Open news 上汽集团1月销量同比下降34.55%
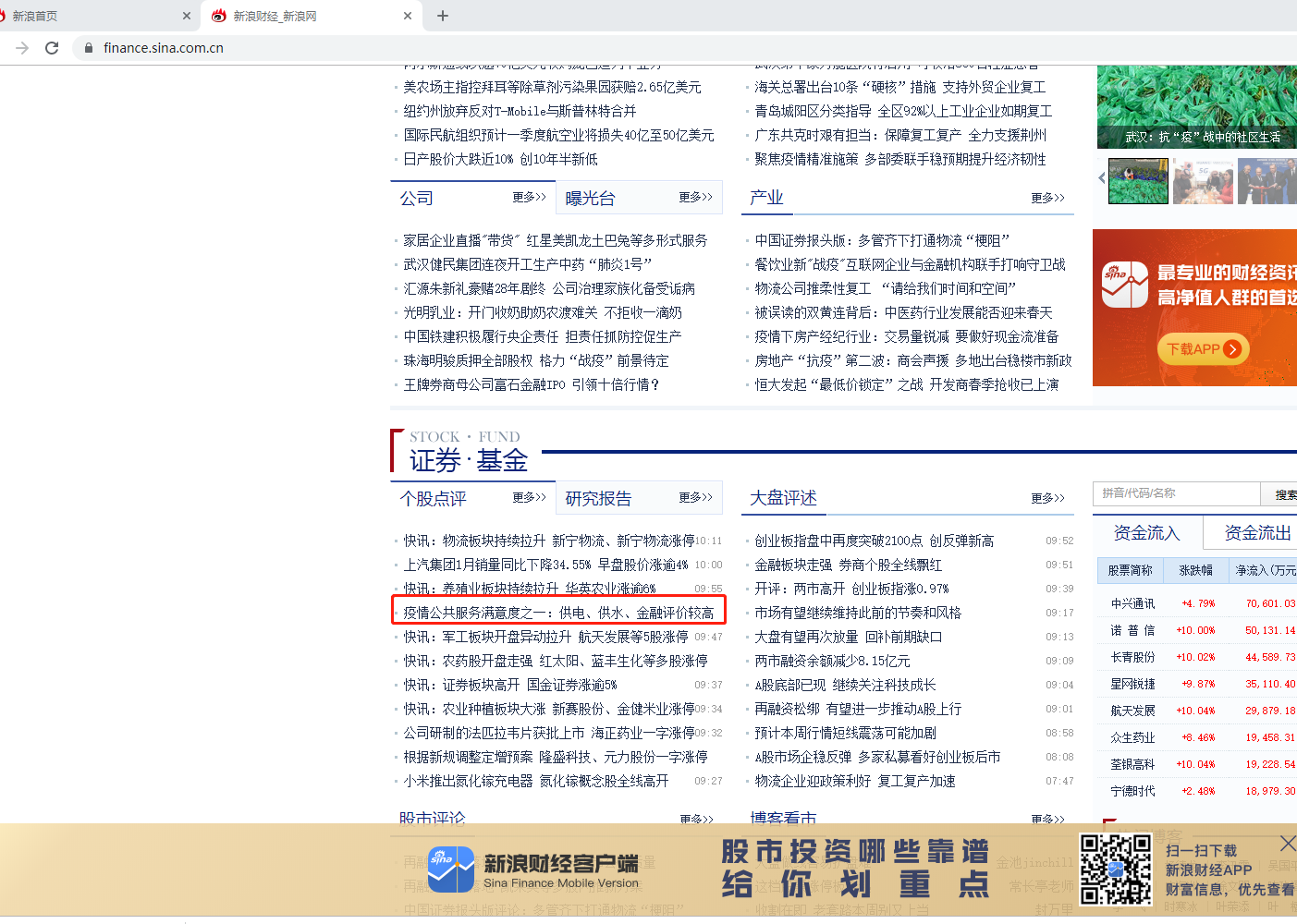 tap(545, 565)
